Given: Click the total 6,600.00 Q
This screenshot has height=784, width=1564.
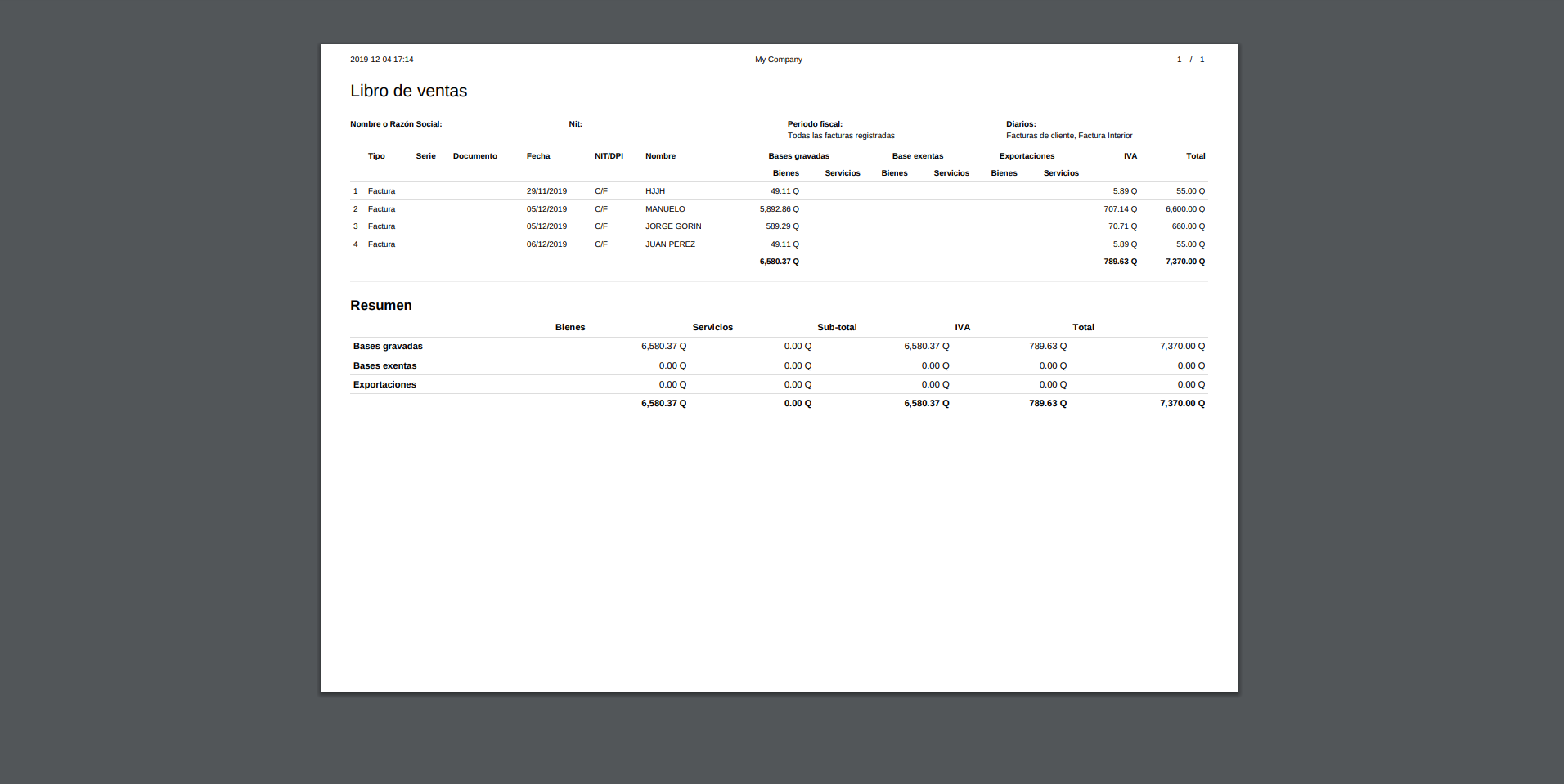Looking at the screenshot, I should pos(1185,209).
